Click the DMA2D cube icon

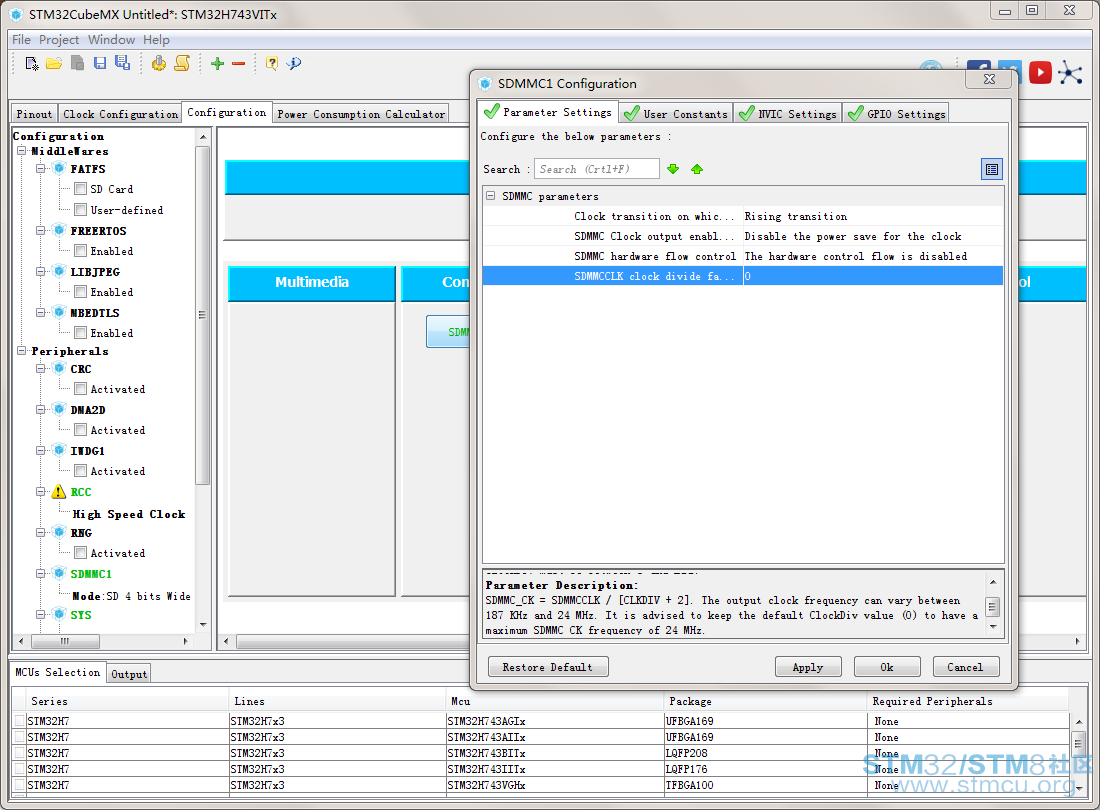[x=59, y=410]
